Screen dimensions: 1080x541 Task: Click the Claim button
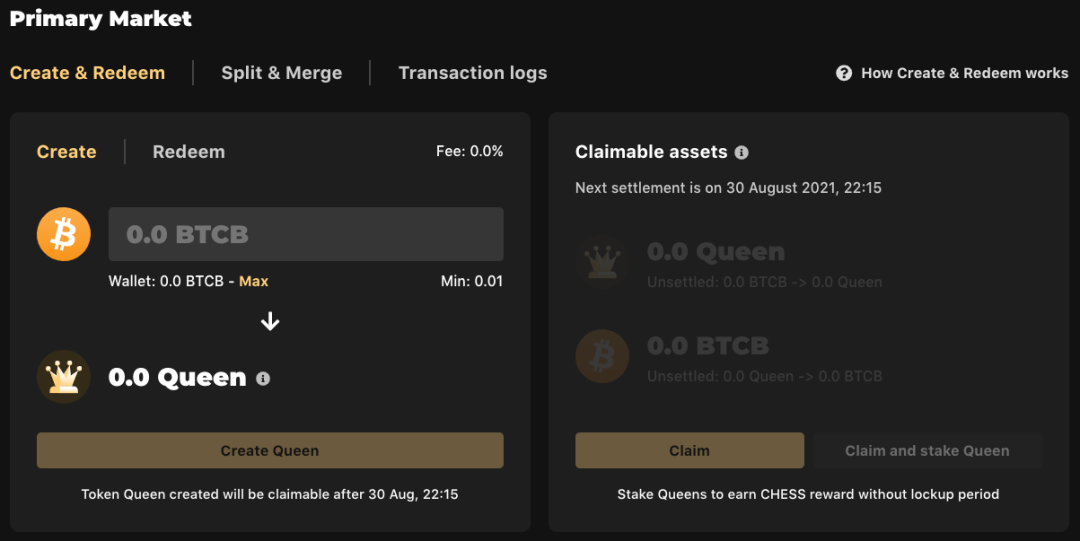pyautogui.click(x=689, y=451)
